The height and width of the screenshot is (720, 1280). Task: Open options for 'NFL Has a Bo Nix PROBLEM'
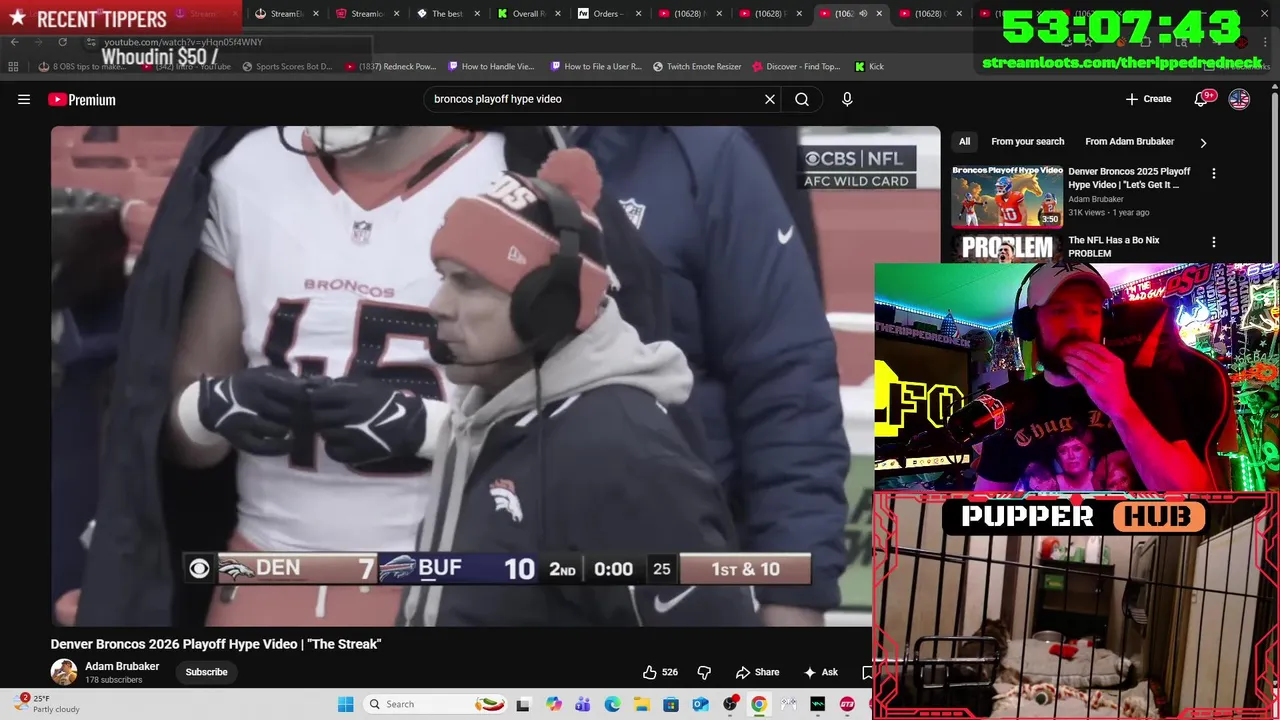1214,242
